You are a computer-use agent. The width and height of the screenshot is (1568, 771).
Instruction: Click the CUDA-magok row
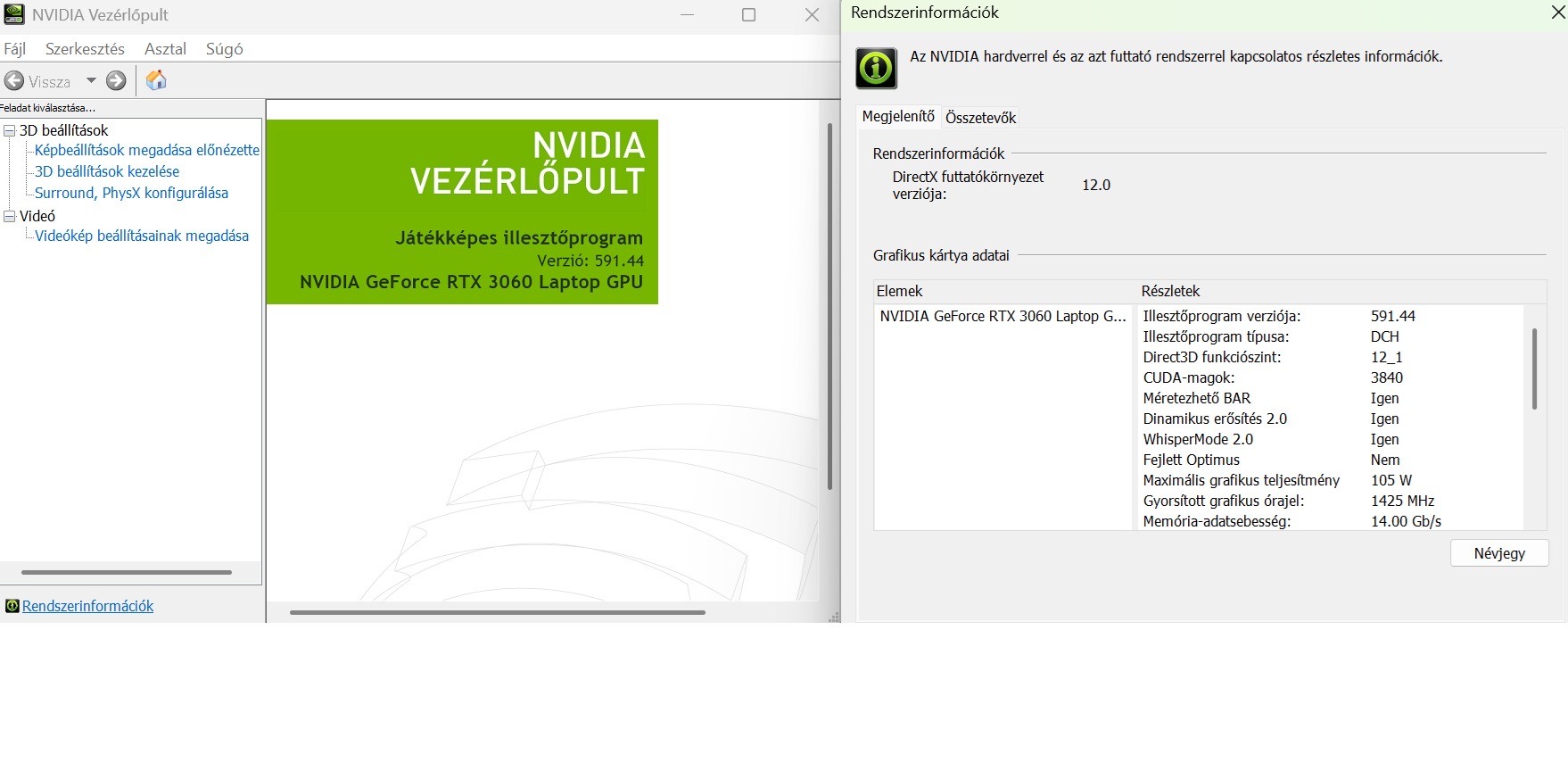1331,377
